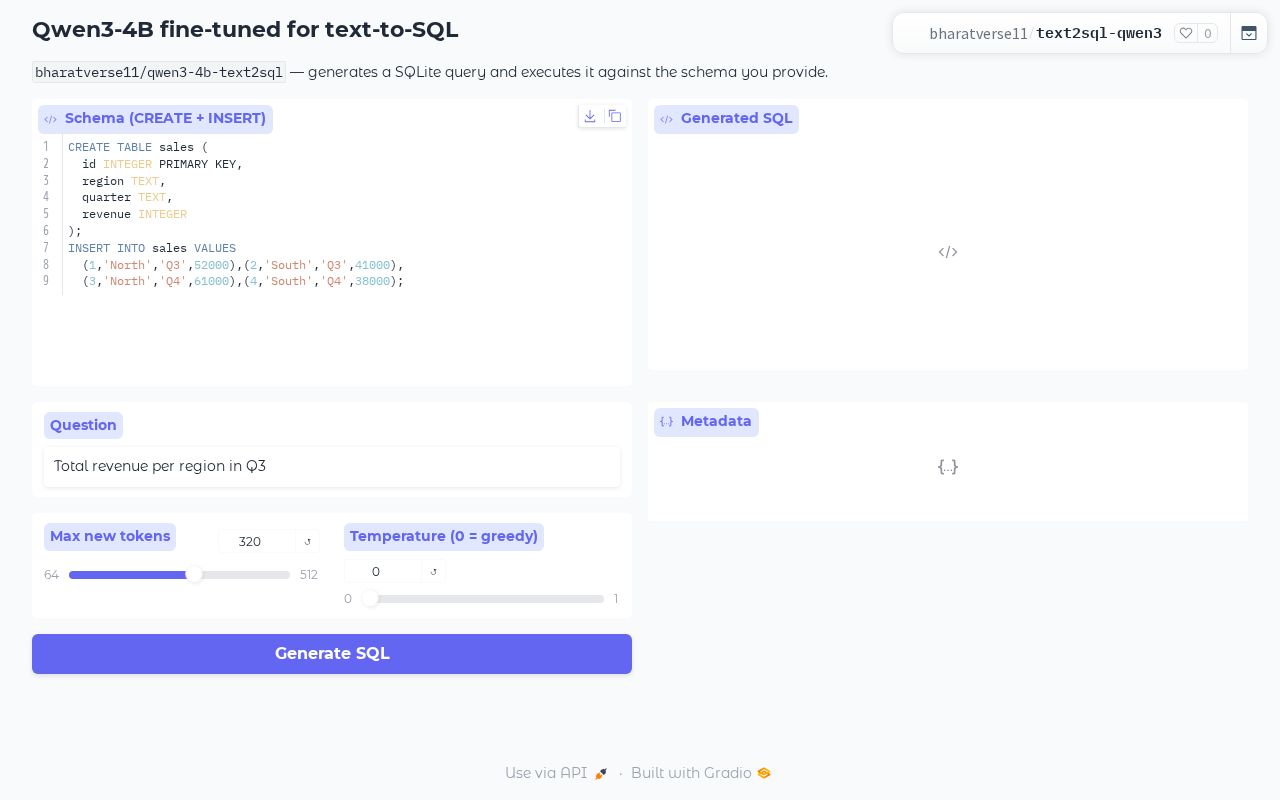The width and height of the screenshot is (1280, 800).
Task: Click the INSERT INTO sales VALUES line
Action: [152, 248]
